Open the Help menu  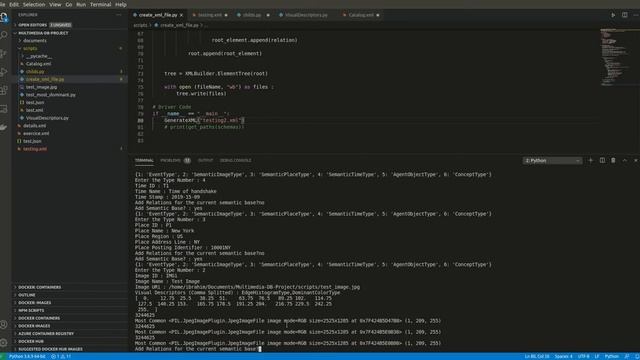pos(121,4)
